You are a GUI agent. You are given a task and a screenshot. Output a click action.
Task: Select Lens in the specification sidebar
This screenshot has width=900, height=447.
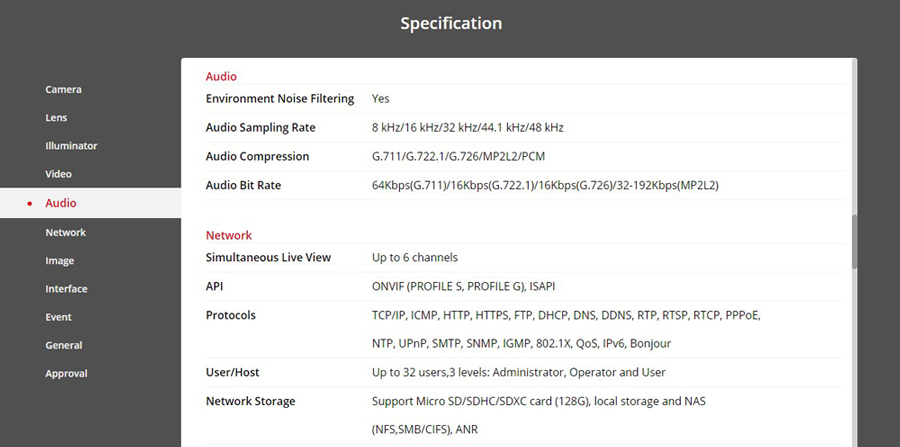point(56,118)
